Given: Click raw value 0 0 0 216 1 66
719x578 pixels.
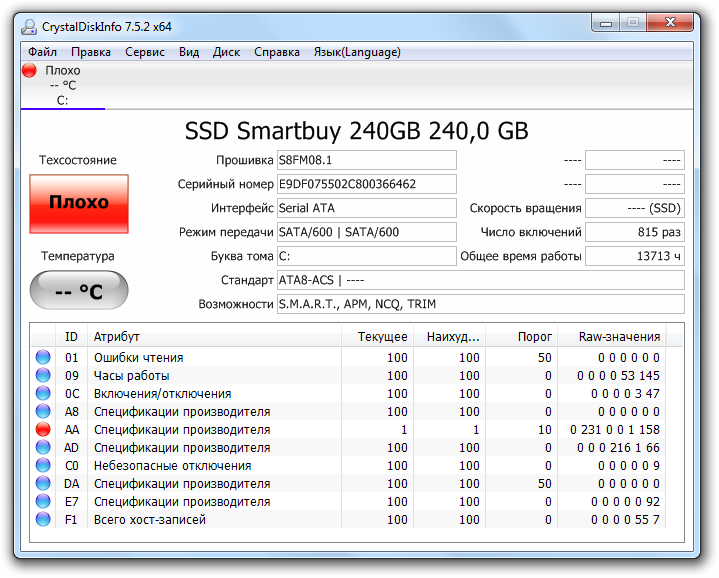Looking at the screenshot, I should coord(618,447).
